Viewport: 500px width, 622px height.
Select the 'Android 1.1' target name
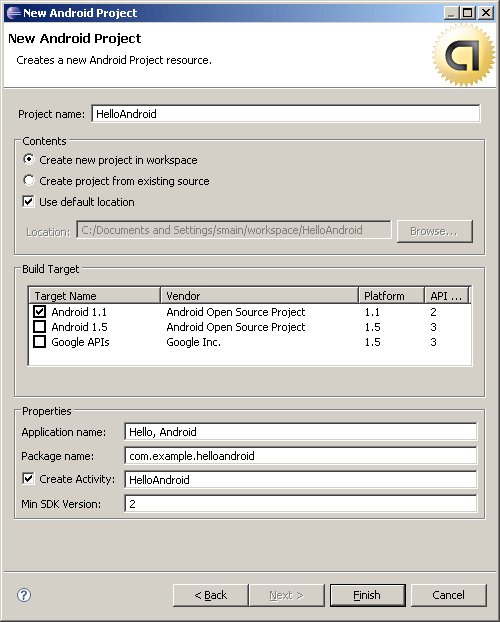point(79,312)
